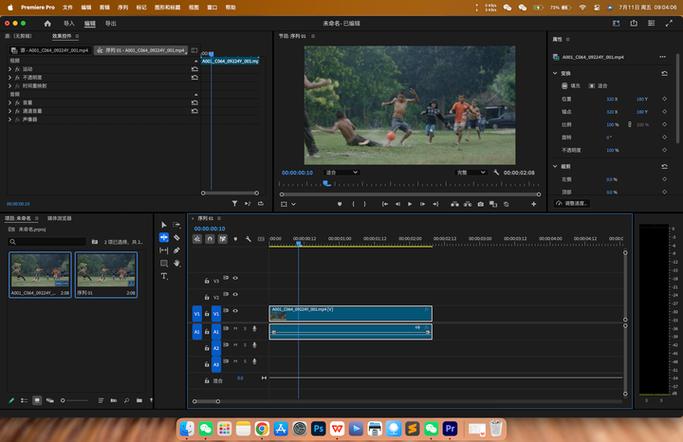Image resolution: width=683 pixels, height=442 pixels.
Task: Toggle A1 track targeting button
Action: point(216,331)
